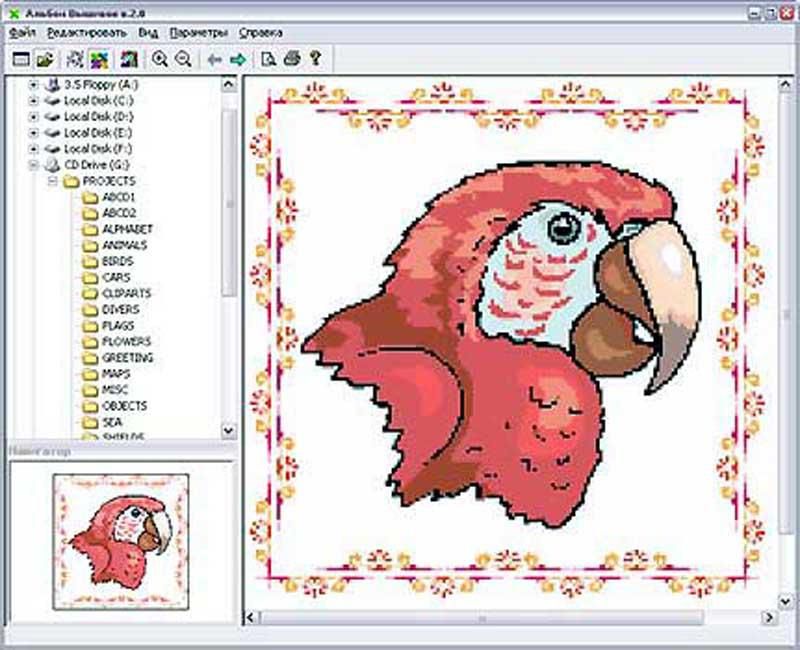Open the Справка menu
The image size is (800, 650).
tap(260, 32)
